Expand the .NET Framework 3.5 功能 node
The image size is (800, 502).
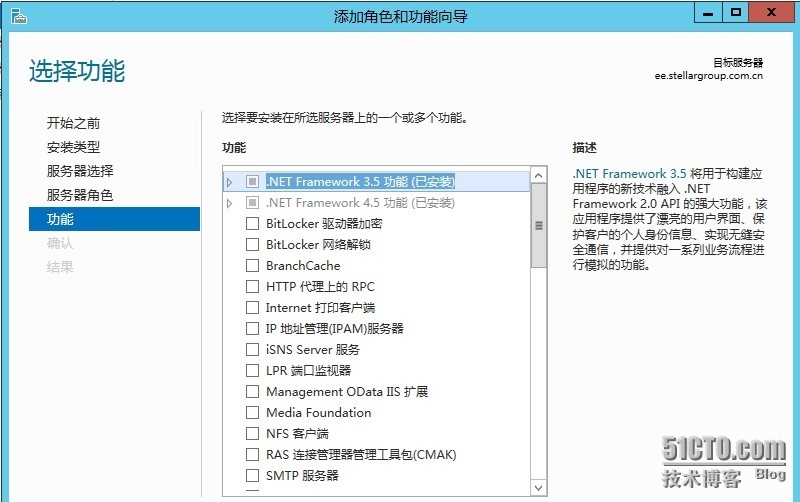coord(230,182)
